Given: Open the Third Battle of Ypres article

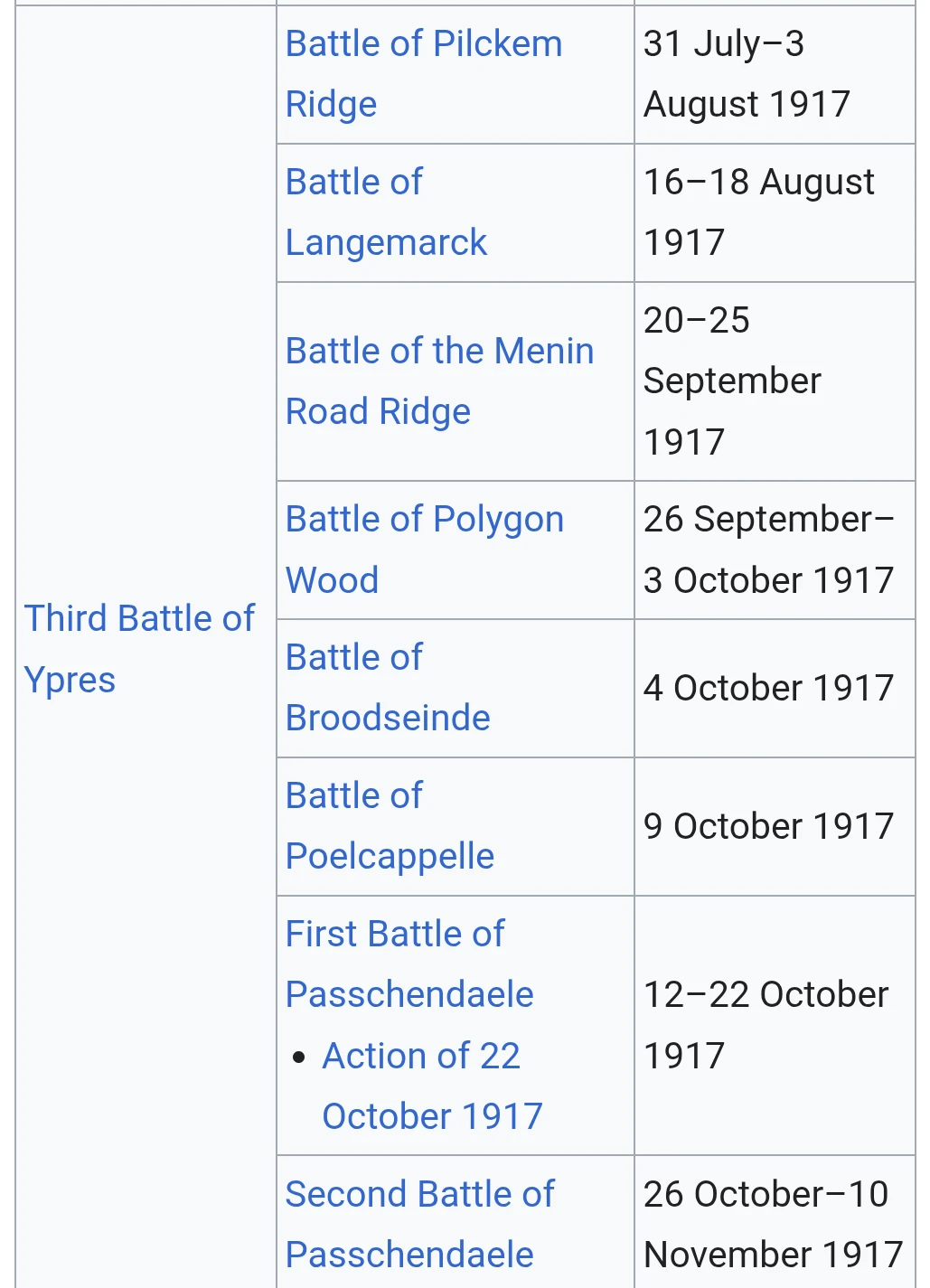Looking at the screenshot, I should [139, 649].
